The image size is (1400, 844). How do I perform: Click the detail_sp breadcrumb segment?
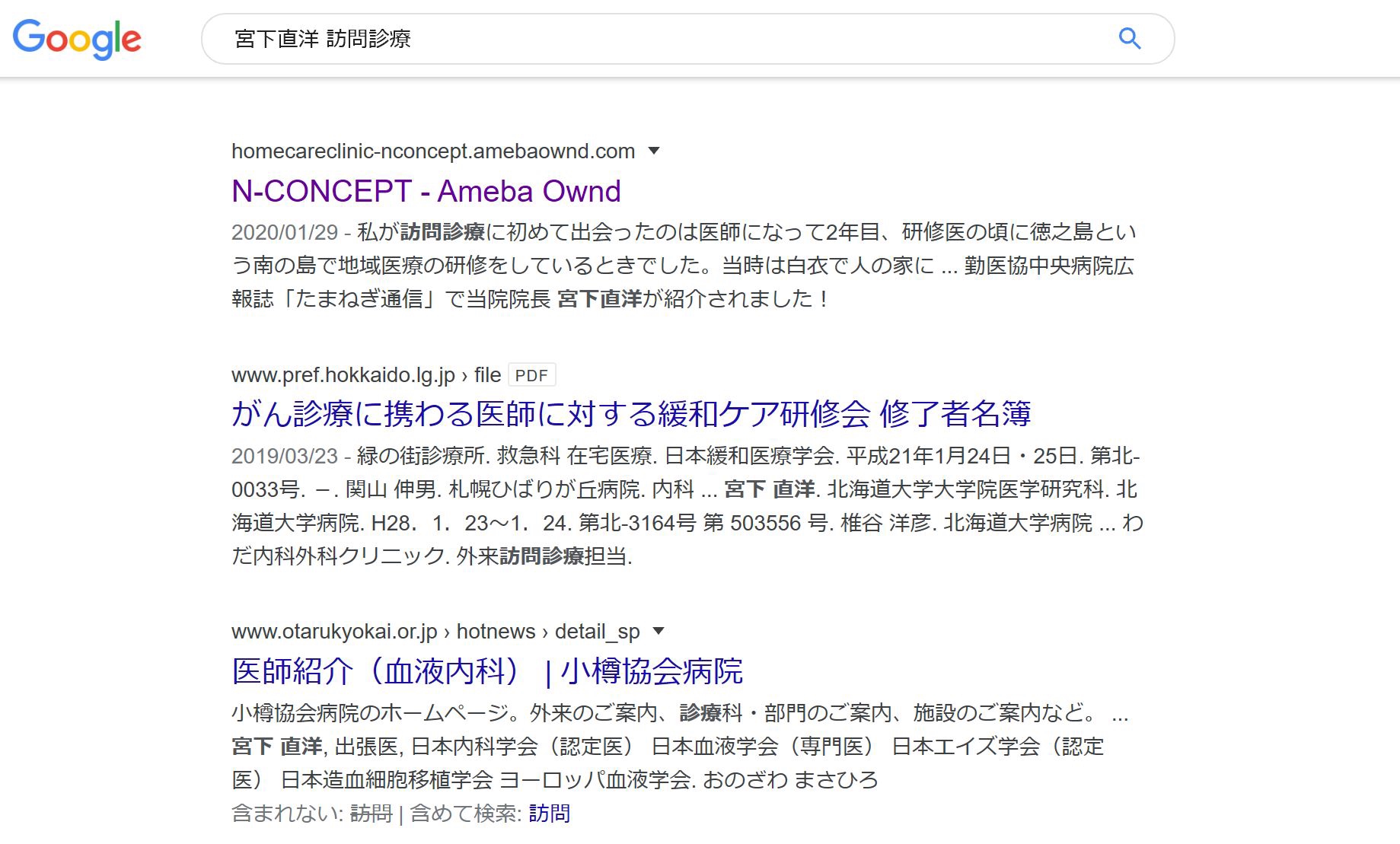click(597, 632)
